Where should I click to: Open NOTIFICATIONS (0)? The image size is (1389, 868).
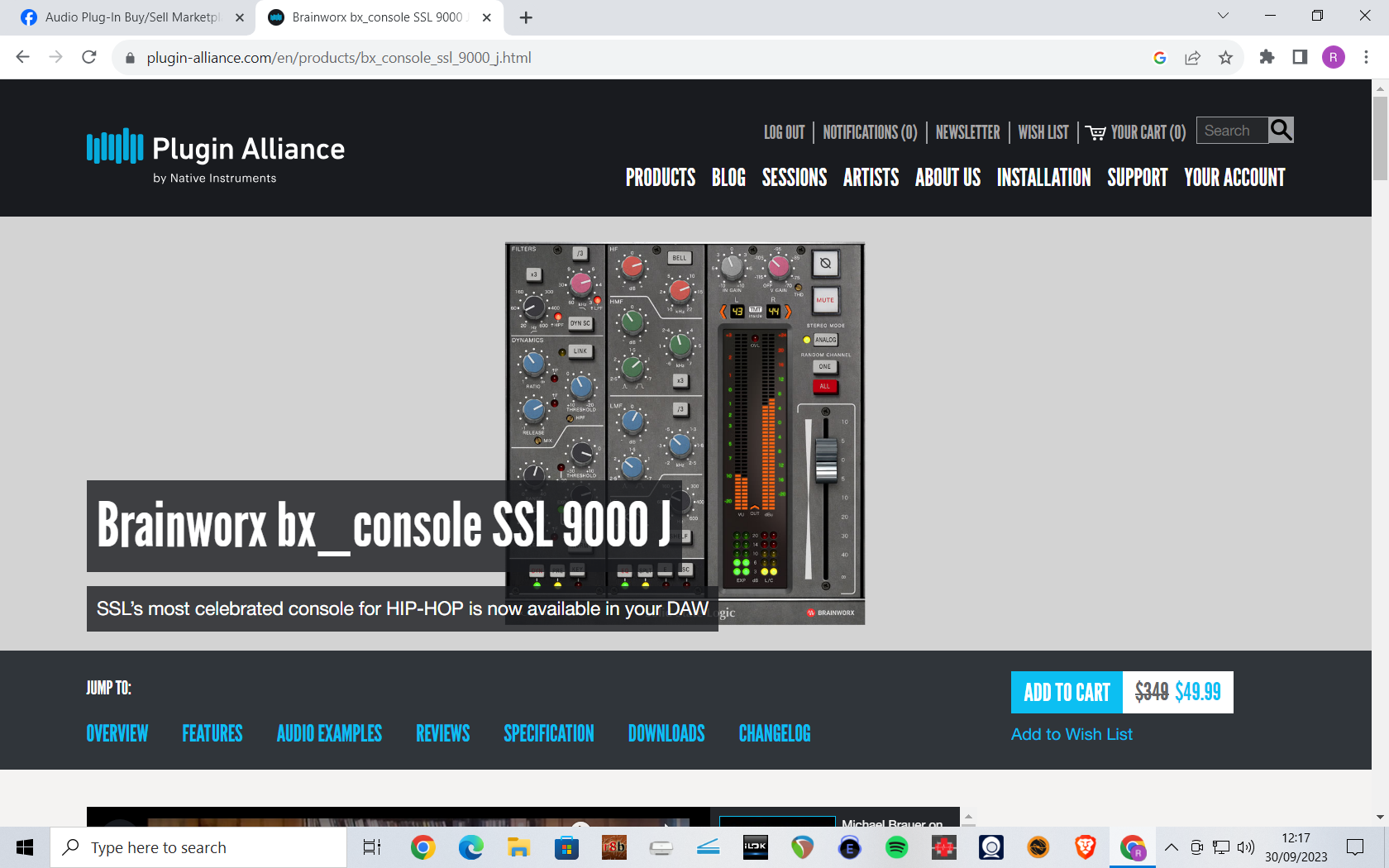[x=870, y=132]
